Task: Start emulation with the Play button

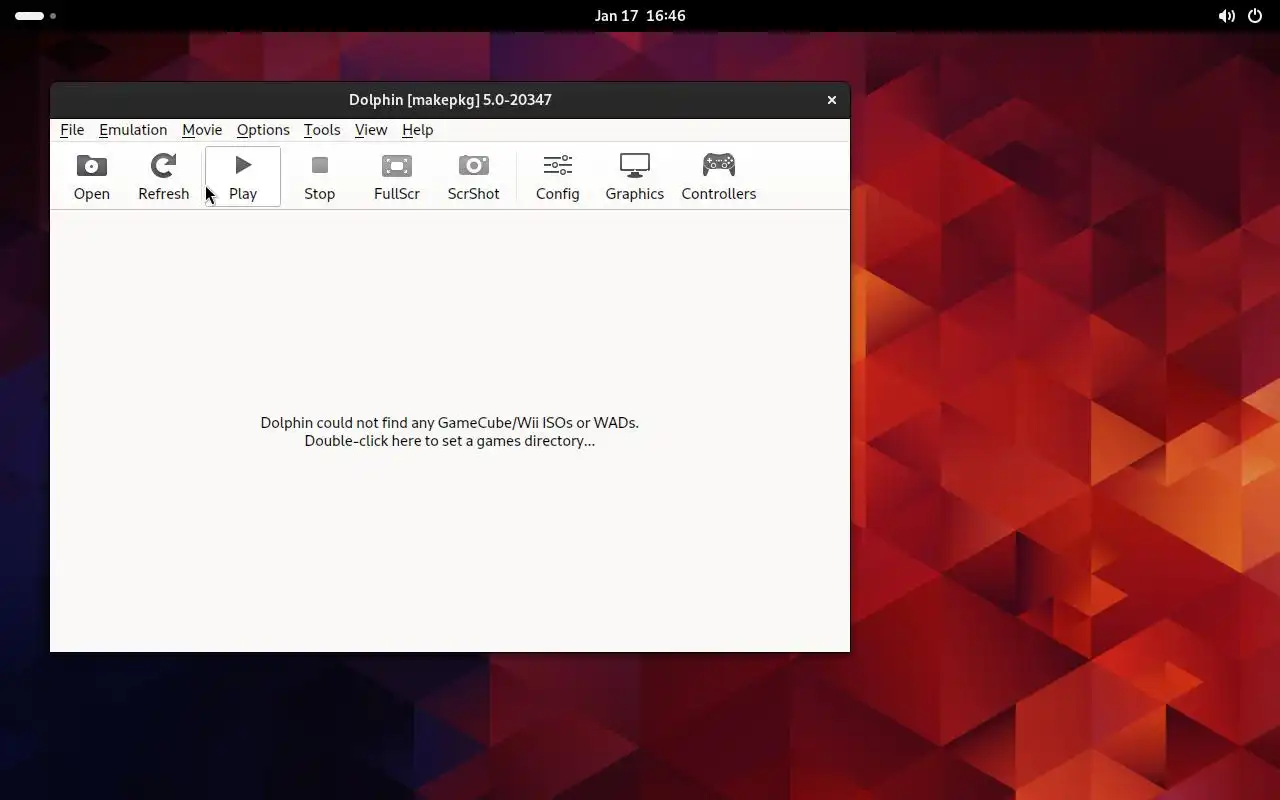Action: (x=243, y=177)
